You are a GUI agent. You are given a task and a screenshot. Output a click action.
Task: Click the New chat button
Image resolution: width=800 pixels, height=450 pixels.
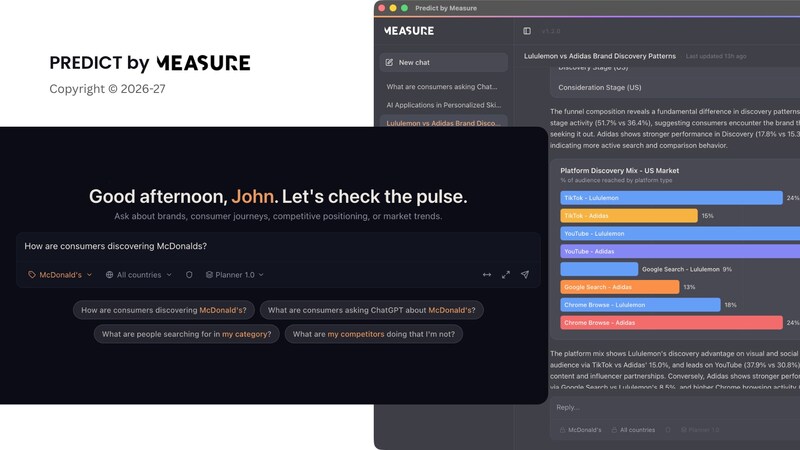(x=443, y=62)
